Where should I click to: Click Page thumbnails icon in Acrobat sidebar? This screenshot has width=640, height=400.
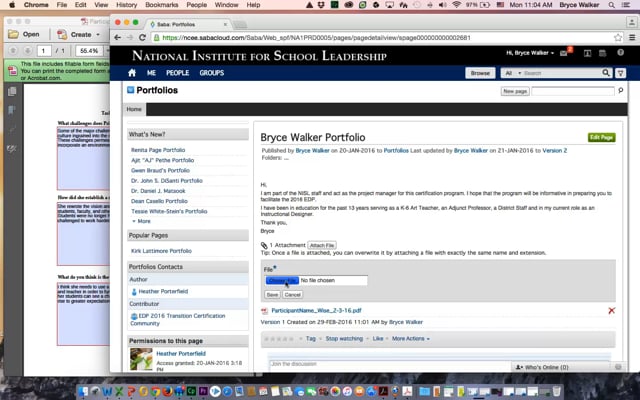pyautogui.click(x=12, y=91)
